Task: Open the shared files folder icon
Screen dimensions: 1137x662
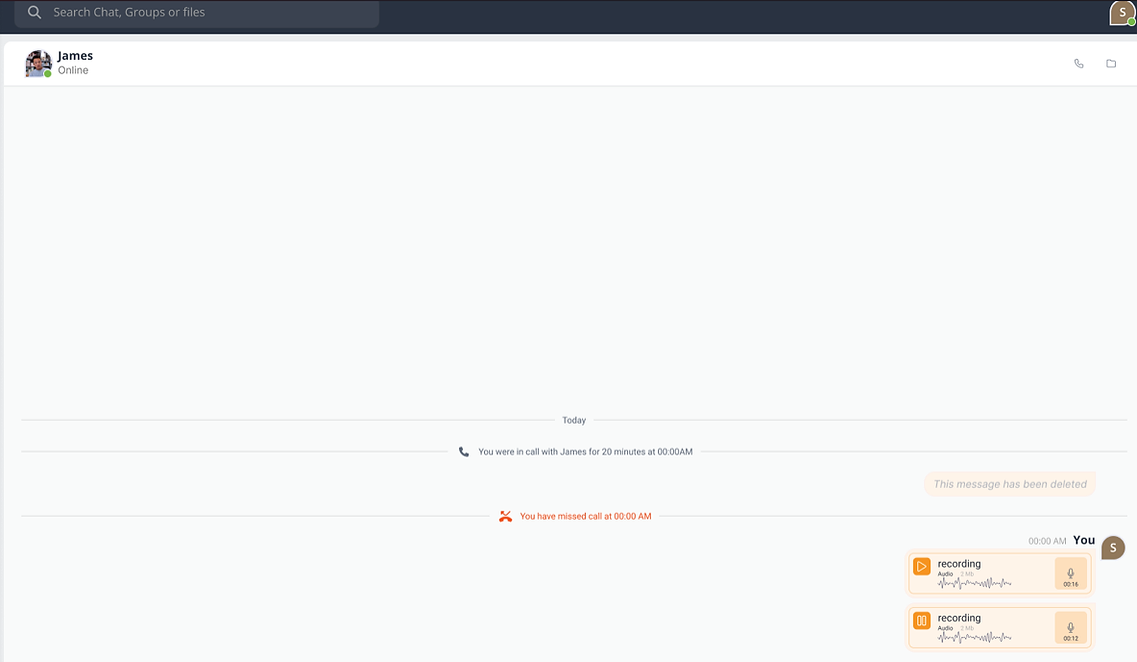Action: pyautogui.click(x=1111, y=64)
